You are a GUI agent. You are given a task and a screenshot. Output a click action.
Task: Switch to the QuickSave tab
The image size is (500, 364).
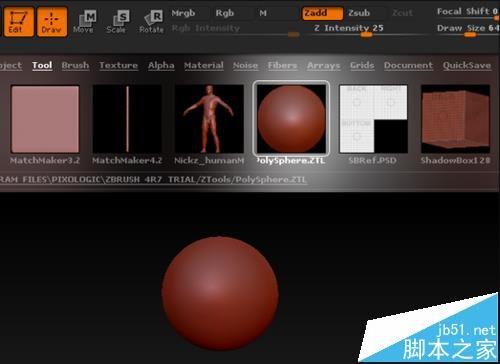click(x=467, y=65)
